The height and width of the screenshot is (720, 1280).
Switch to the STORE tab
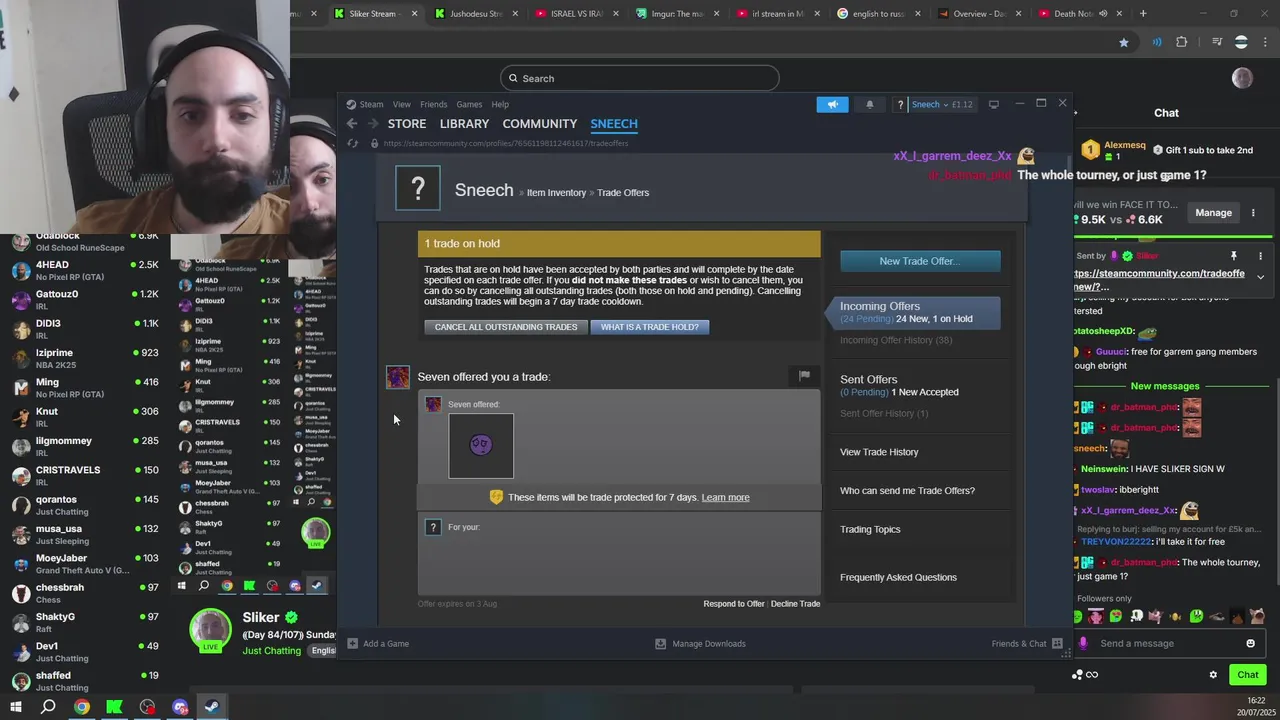pos(406,123)
